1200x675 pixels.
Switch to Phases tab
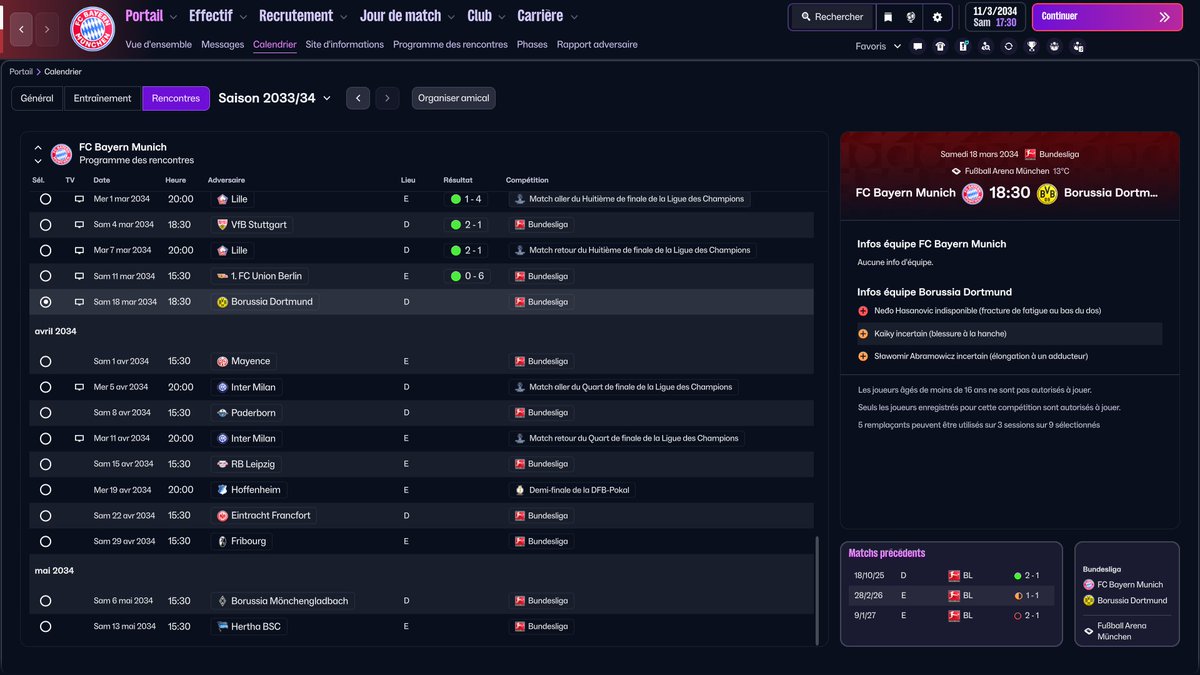tap(532, 45)
